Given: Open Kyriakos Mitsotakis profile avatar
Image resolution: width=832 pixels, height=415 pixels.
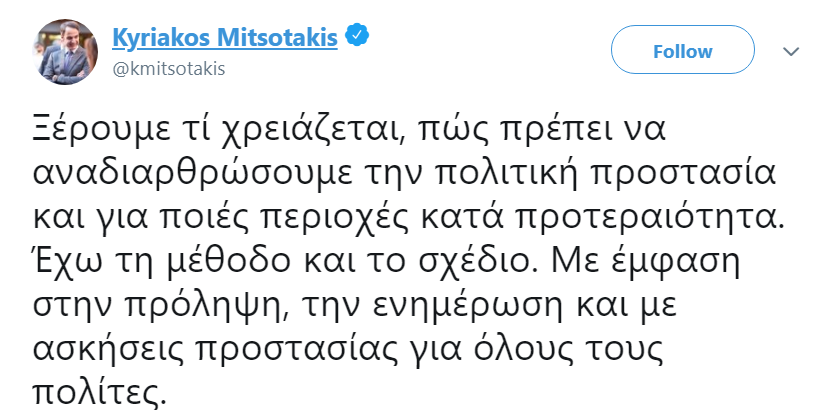Looking at the screenshot, I should tap(65, 52).
